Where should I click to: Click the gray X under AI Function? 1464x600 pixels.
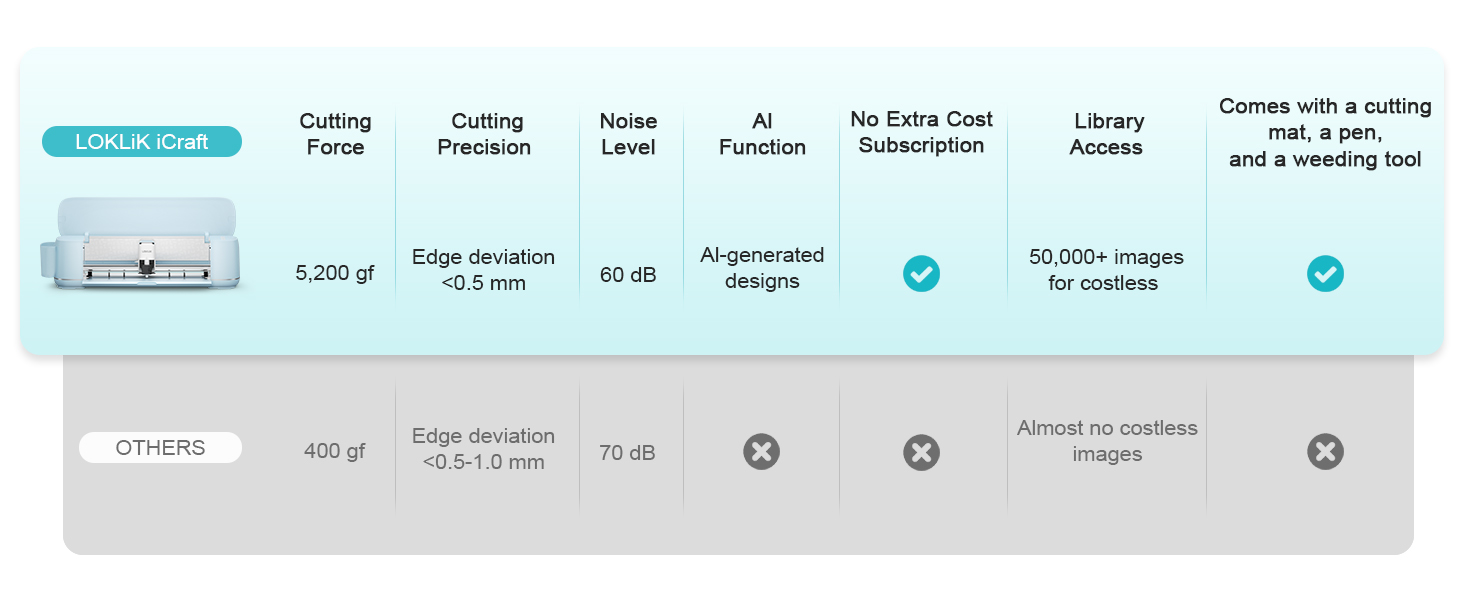click(x=761, y=452)
